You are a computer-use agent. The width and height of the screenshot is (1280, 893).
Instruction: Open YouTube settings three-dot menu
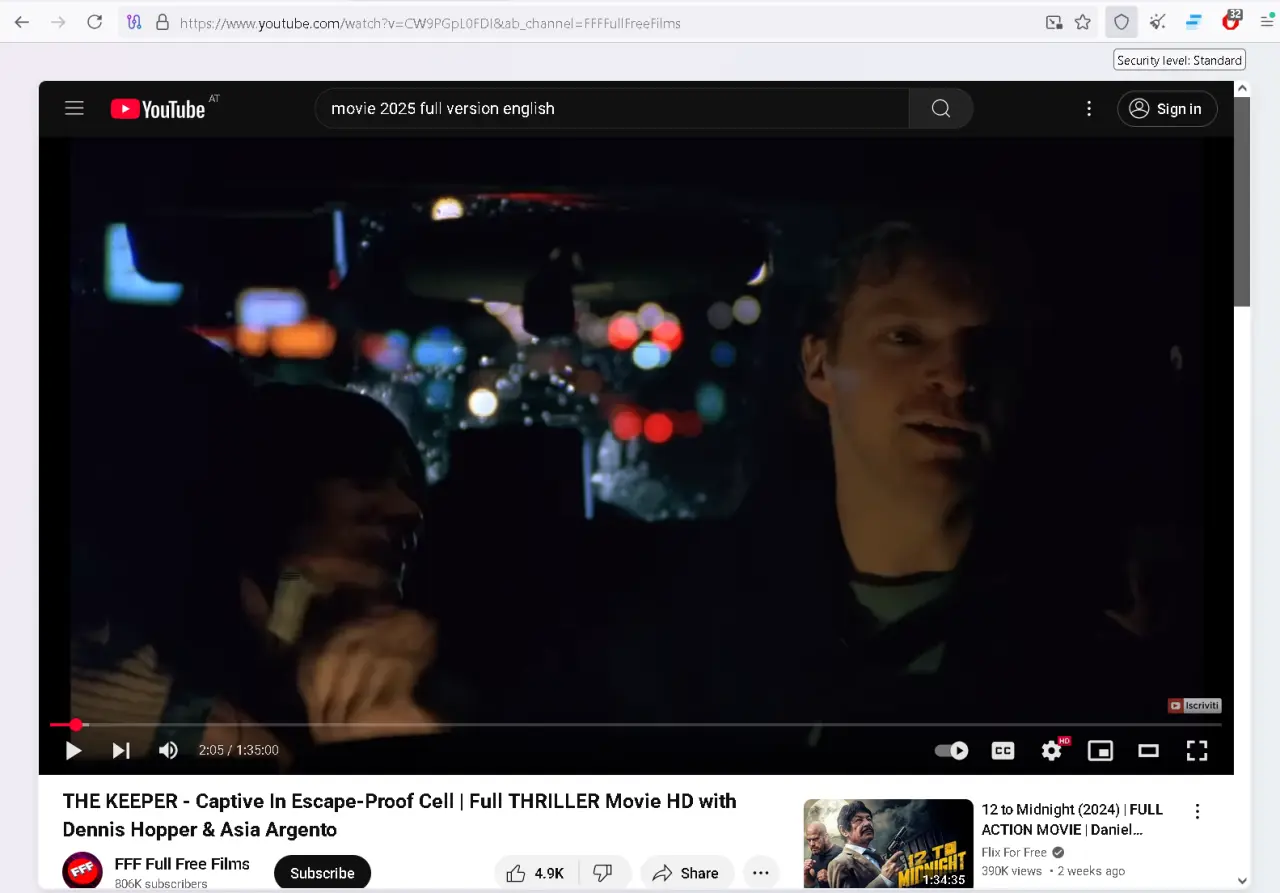point(1089,108)
